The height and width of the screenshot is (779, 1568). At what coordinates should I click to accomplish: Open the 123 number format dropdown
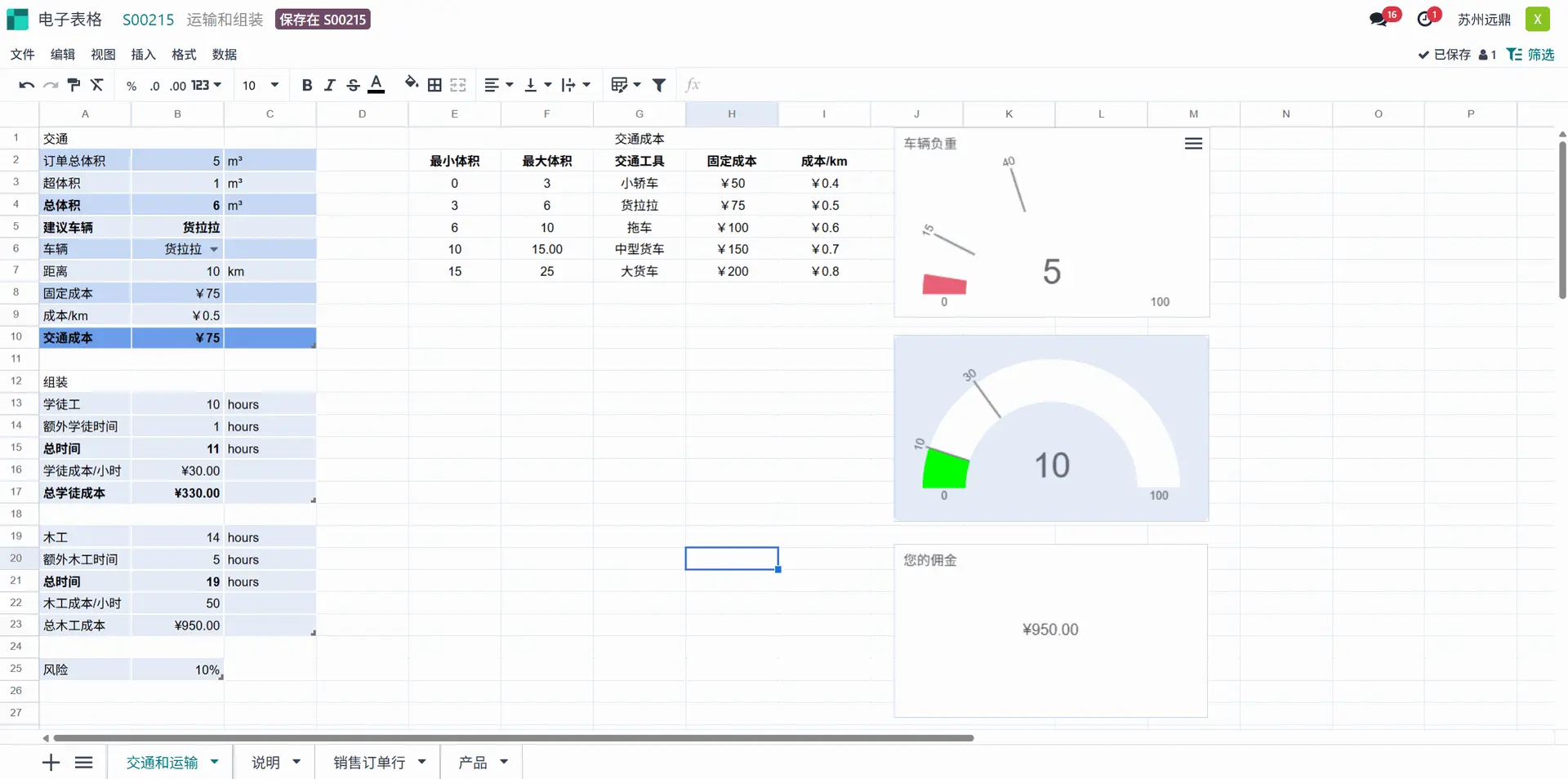207,85
